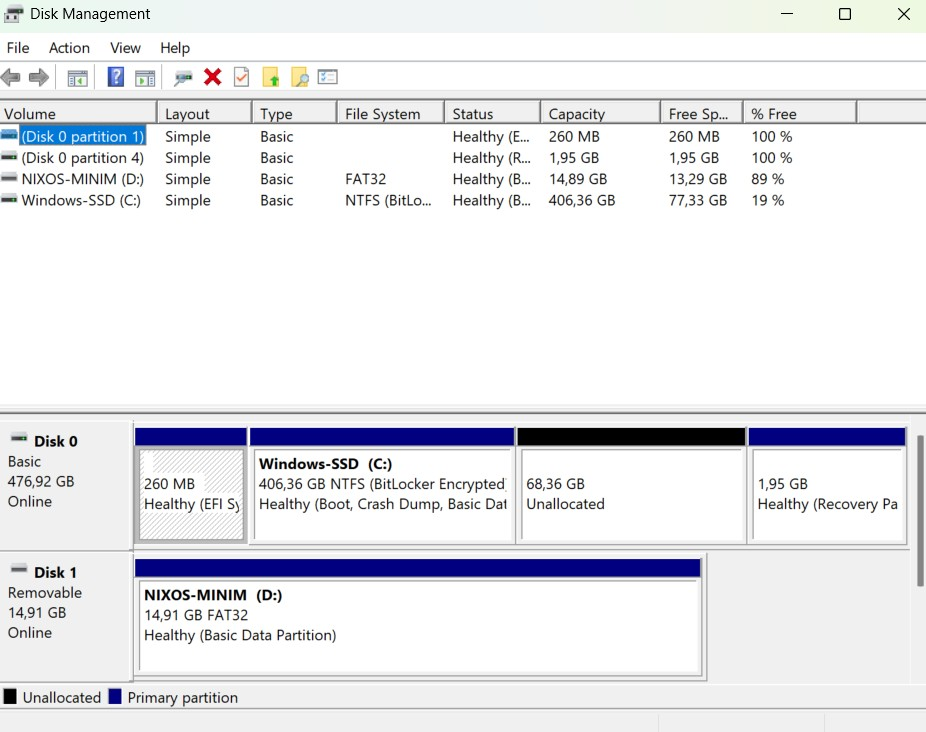Screen dimensions: 926x732
Task: Select the 1,95 GB Recovery partition block
Action: (x=826, y=494)
